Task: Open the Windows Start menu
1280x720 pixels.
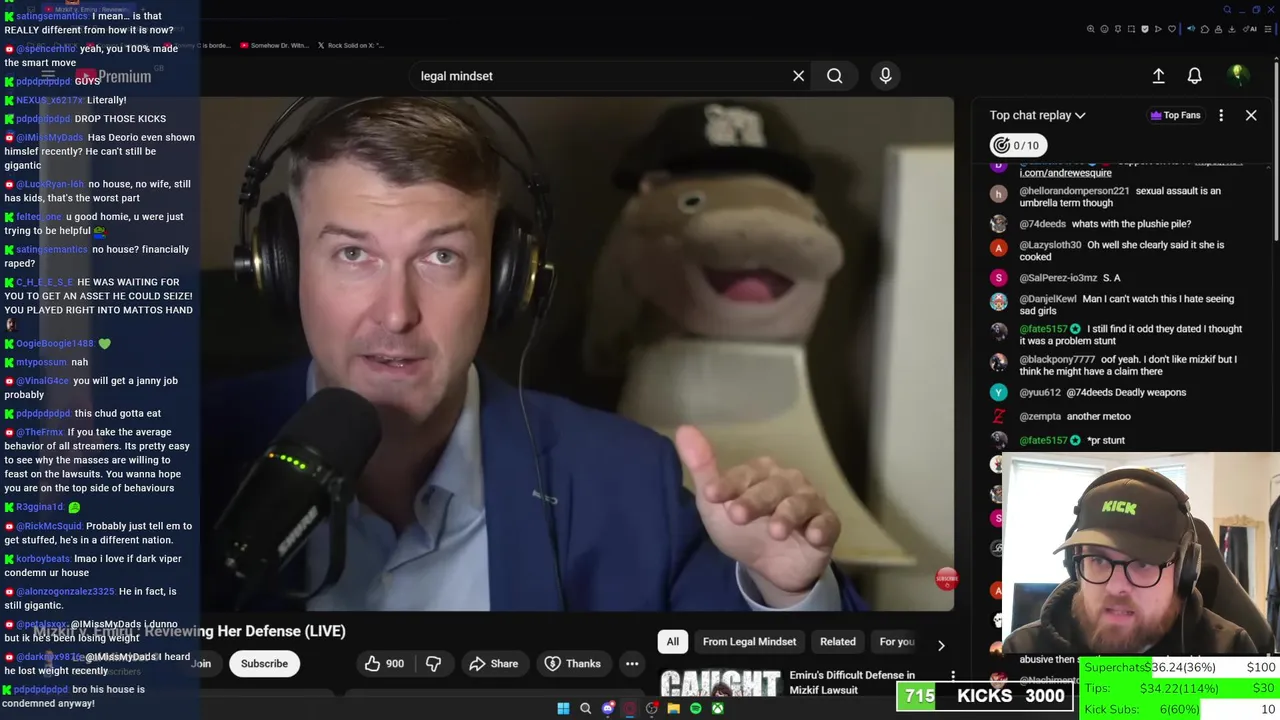Action: pos(563,709)
